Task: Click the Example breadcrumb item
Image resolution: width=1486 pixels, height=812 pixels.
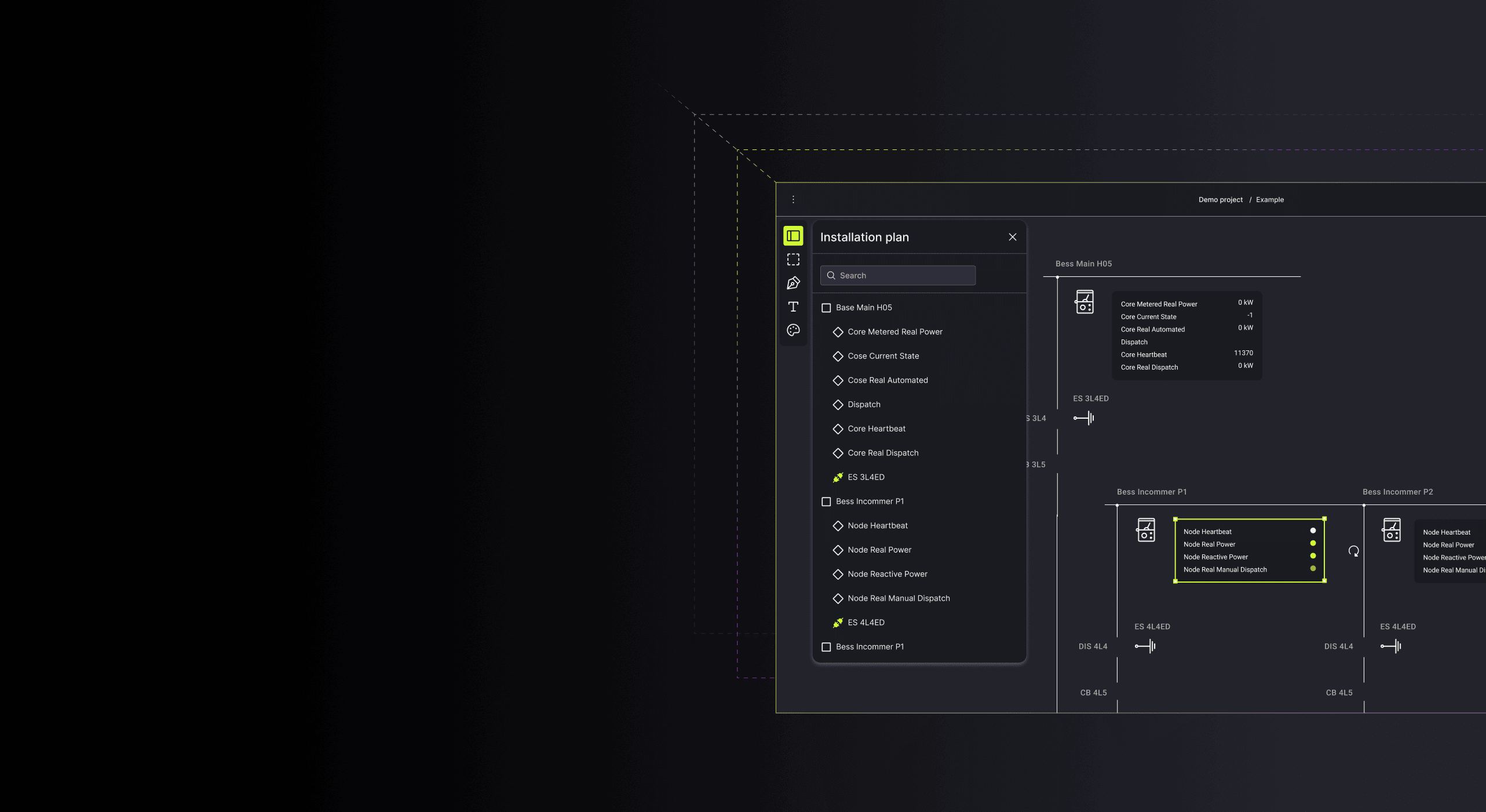Action: coord(1270,199)
